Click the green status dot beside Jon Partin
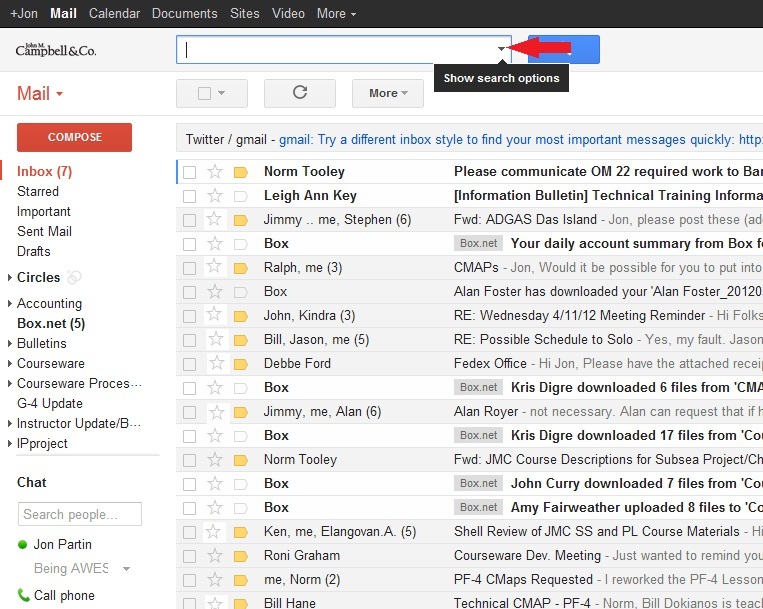The width and height of the screenshot is (763, 609). click(x=22, y=544)
